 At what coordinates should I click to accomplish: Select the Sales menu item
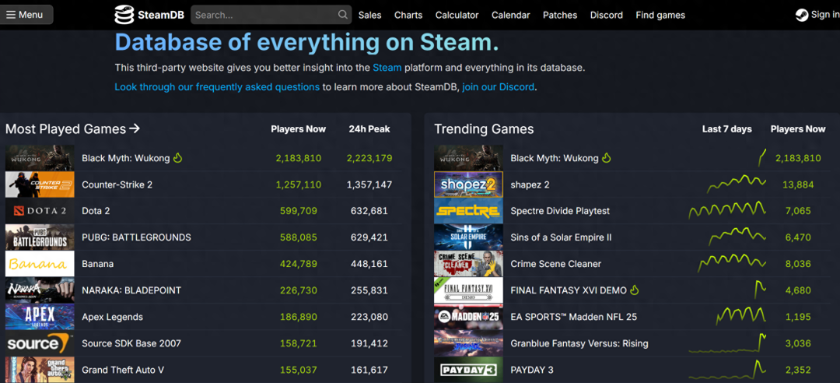click(x=370, y=15)
